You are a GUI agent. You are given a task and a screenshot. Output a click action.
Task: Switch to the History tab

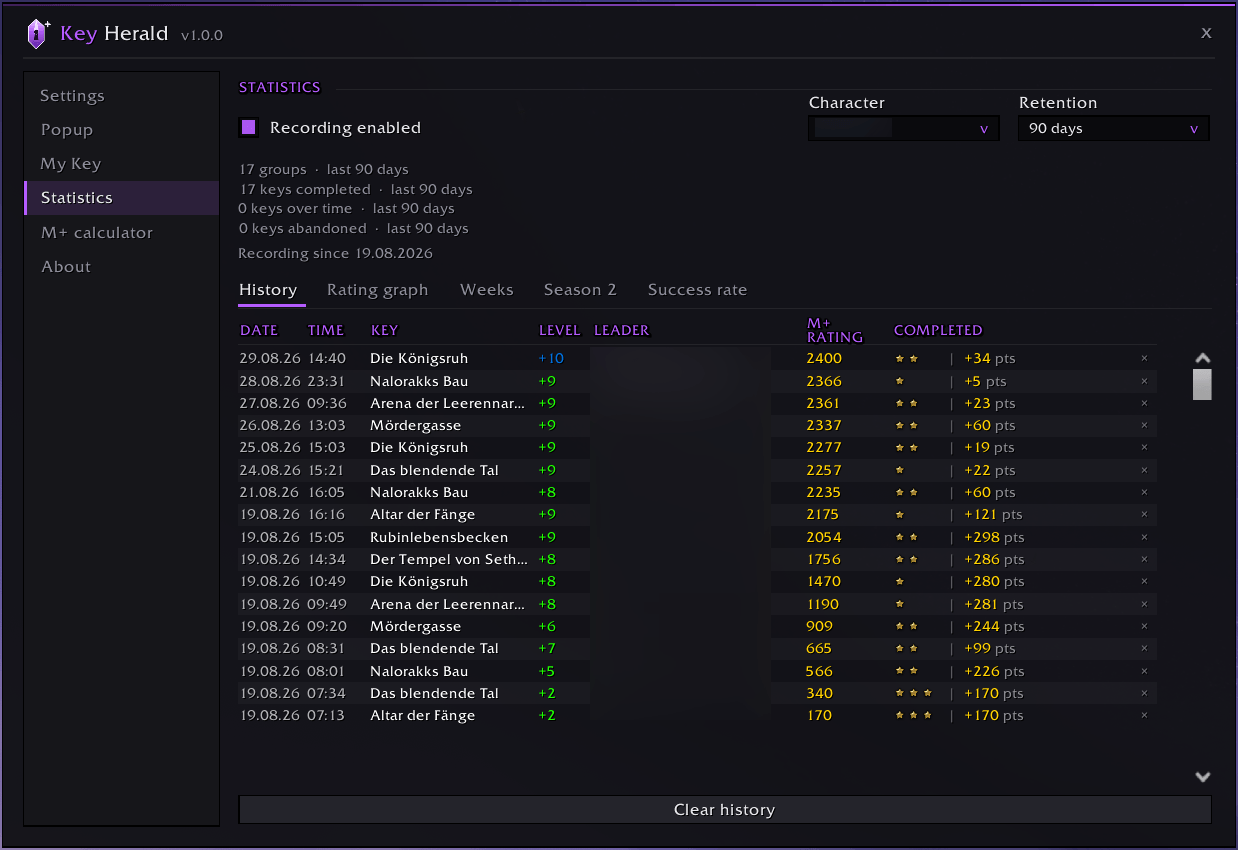pos(268,290)
